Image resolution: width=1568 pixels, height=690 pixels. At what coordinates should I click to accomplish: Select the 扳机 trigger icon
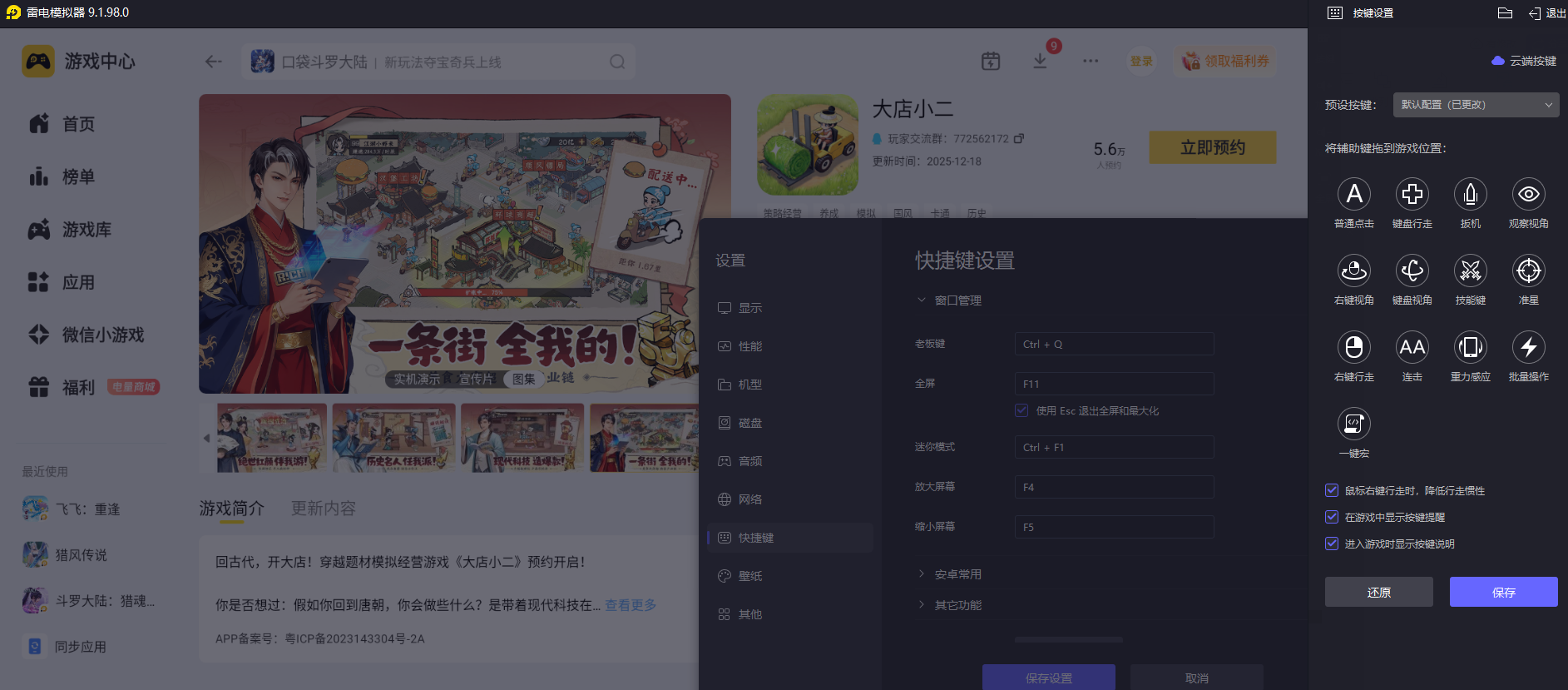coord(1470,195)
